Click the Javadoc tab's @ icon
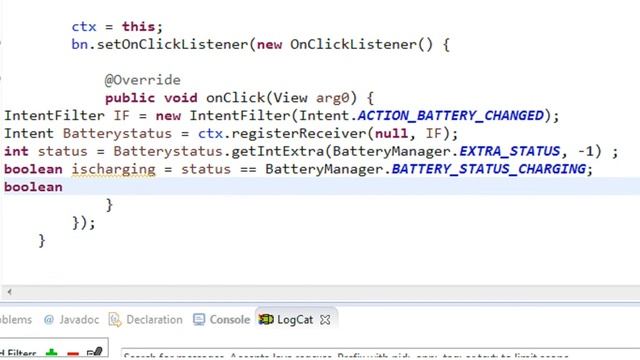Image resolution: width=640 pixels, height=360 pixels. (49, 320)
